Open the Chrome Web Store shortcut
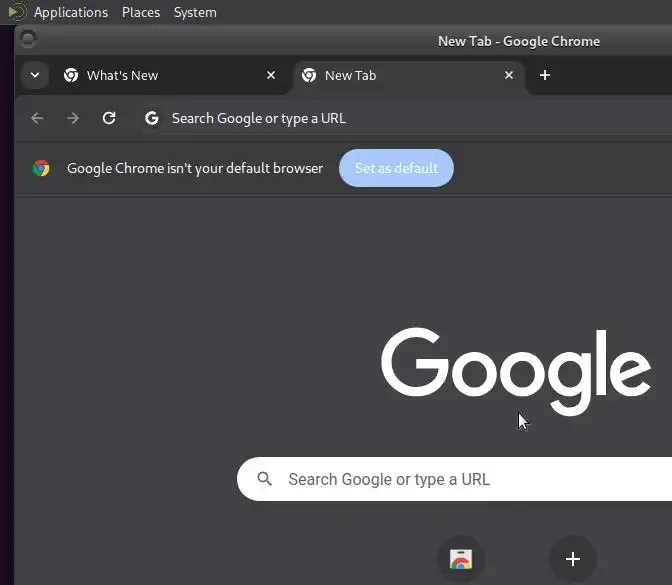Viewport: 672px width, 585px height. pos(461,559)
